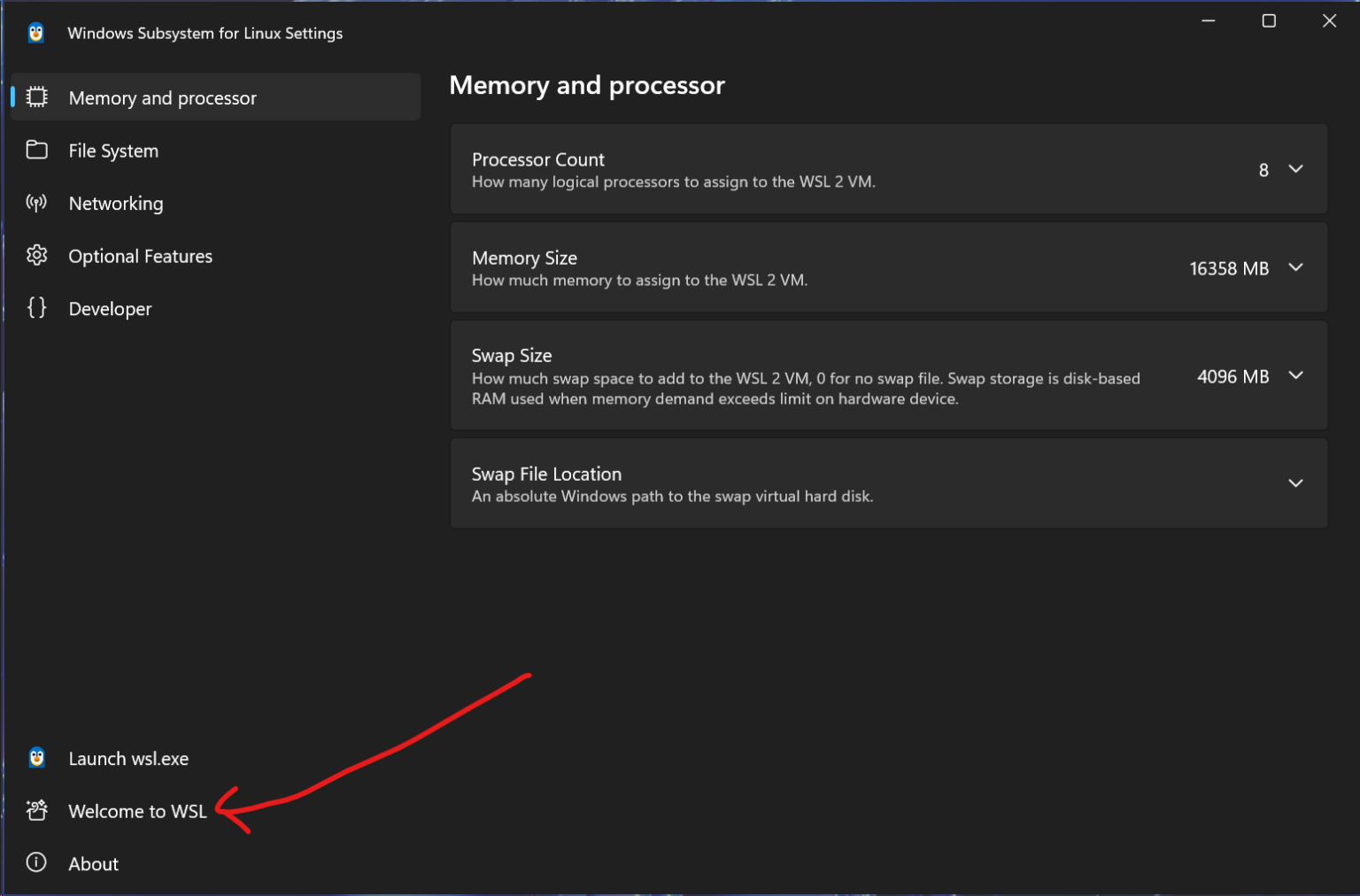Expand the Processor Count dropdown
The height and width of the screenshot is (896, 1360).
coord(1295,169)
